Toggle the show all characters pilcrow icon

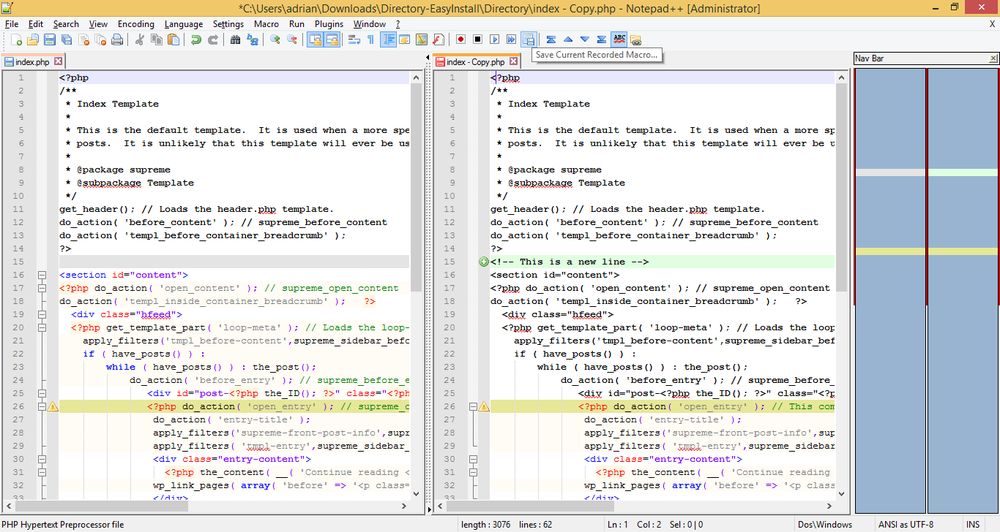371,40
